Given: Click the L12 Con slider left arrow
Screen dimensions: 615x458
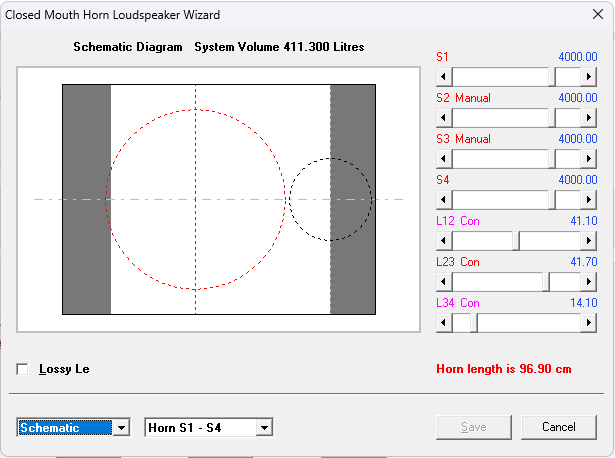Looking at the screenshot, I should click(x=444, y=240).
